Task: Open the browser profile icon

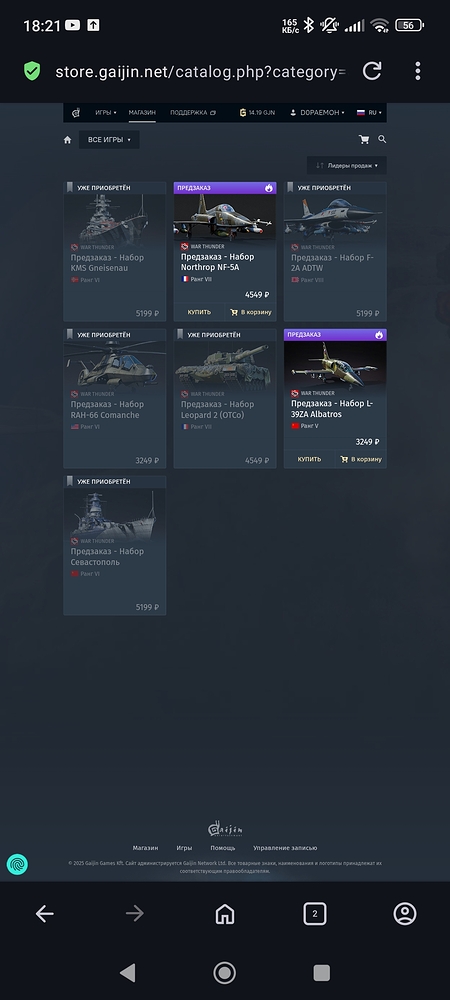Action: click(x=405, y=914)
